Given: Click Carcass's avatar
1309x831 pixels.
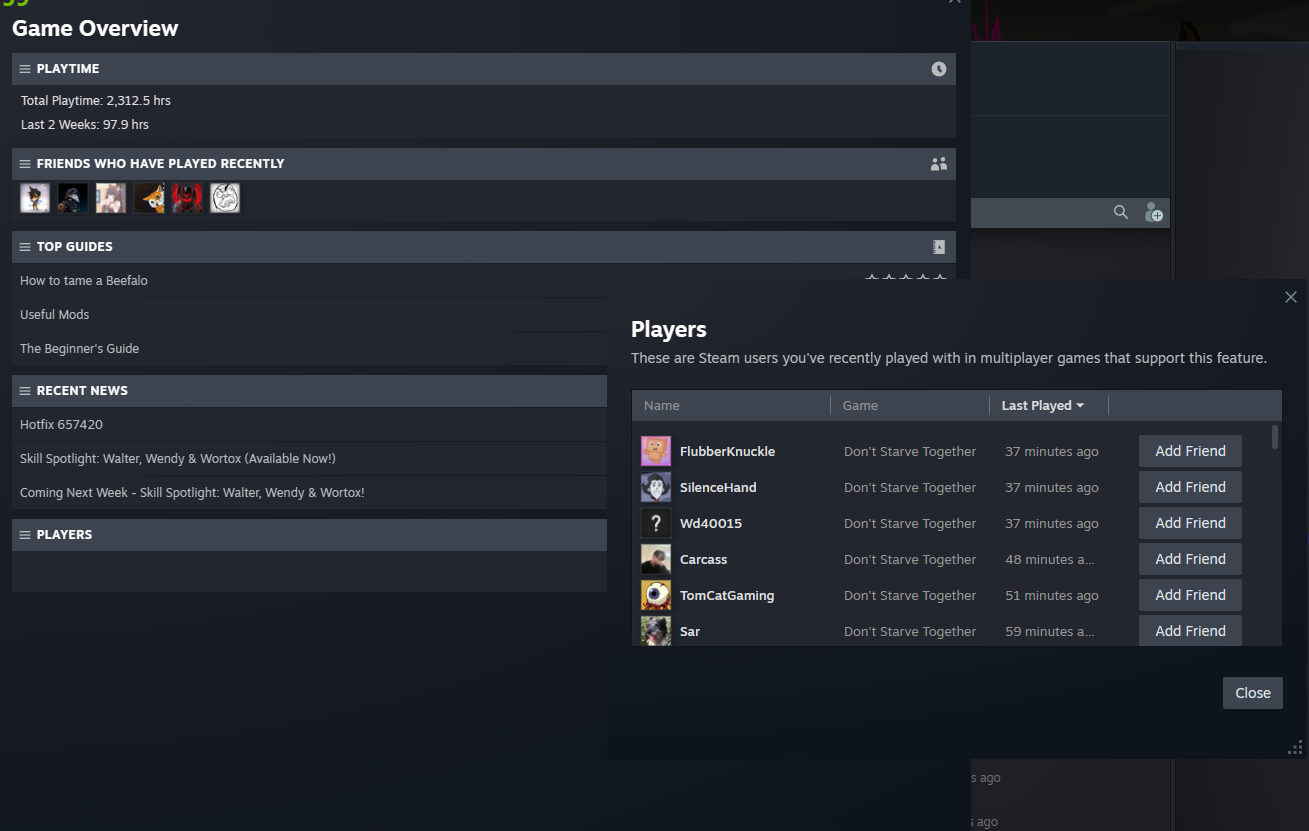Looking at the screenshot, I should coord(656,559).
